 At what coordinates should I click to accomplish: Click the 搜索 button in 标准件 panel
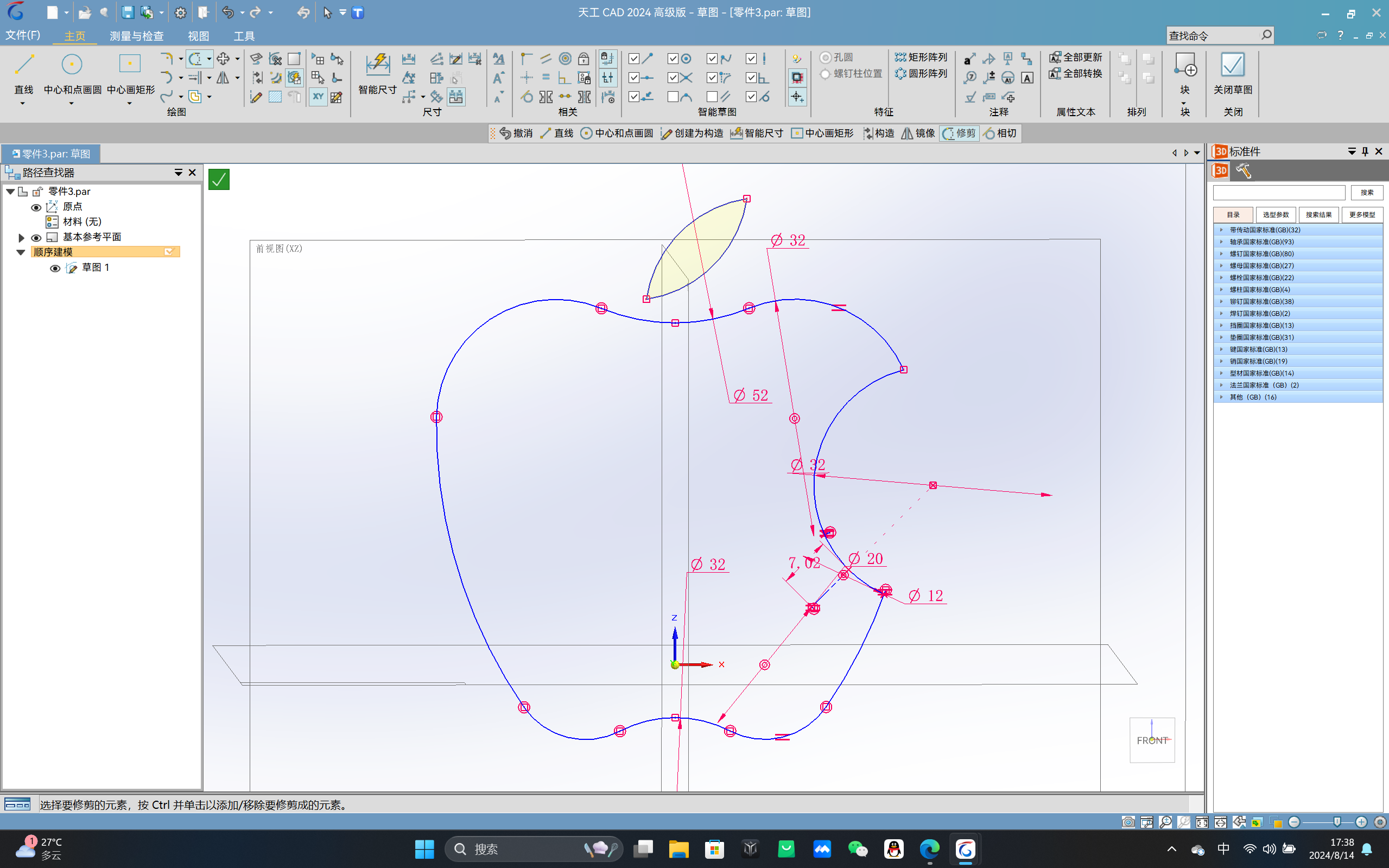pyautogui.click(x=1367, y=192)
